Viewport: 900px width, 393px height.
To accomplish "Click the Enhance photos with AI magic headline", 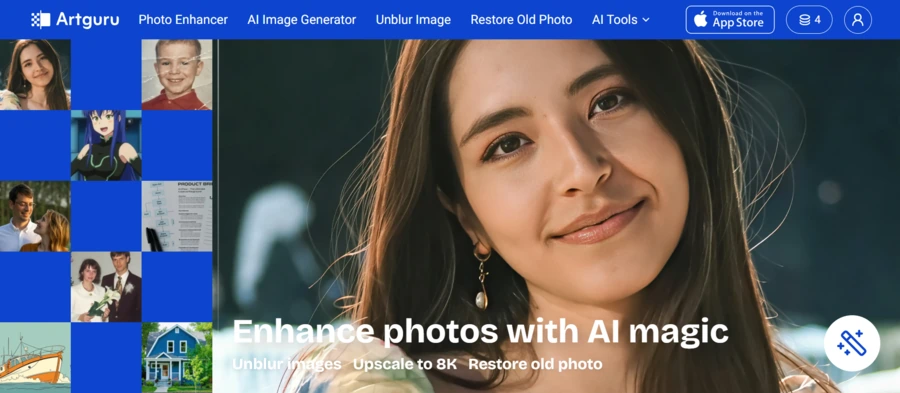I will [x=480, y=332].
